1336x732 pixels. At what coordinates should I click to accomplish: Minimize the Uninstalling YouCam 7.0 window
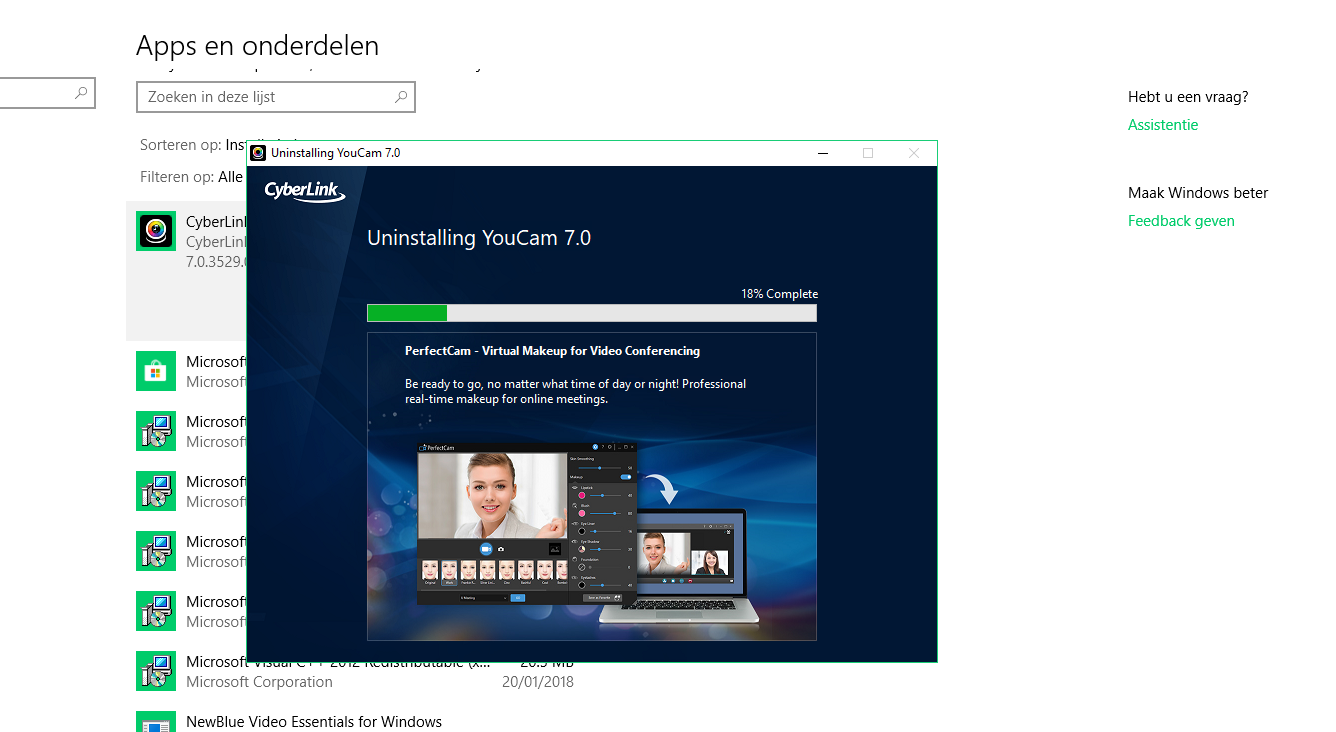(x=823, y=153)
